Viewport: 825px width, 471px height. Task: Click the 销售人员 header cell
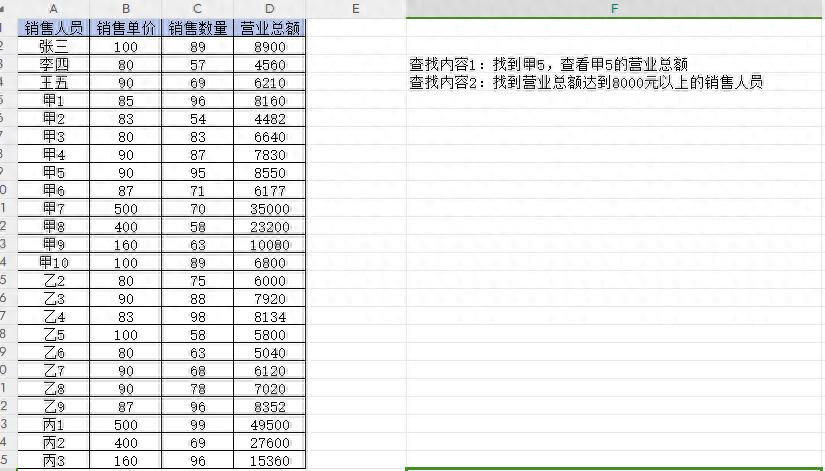54,28
